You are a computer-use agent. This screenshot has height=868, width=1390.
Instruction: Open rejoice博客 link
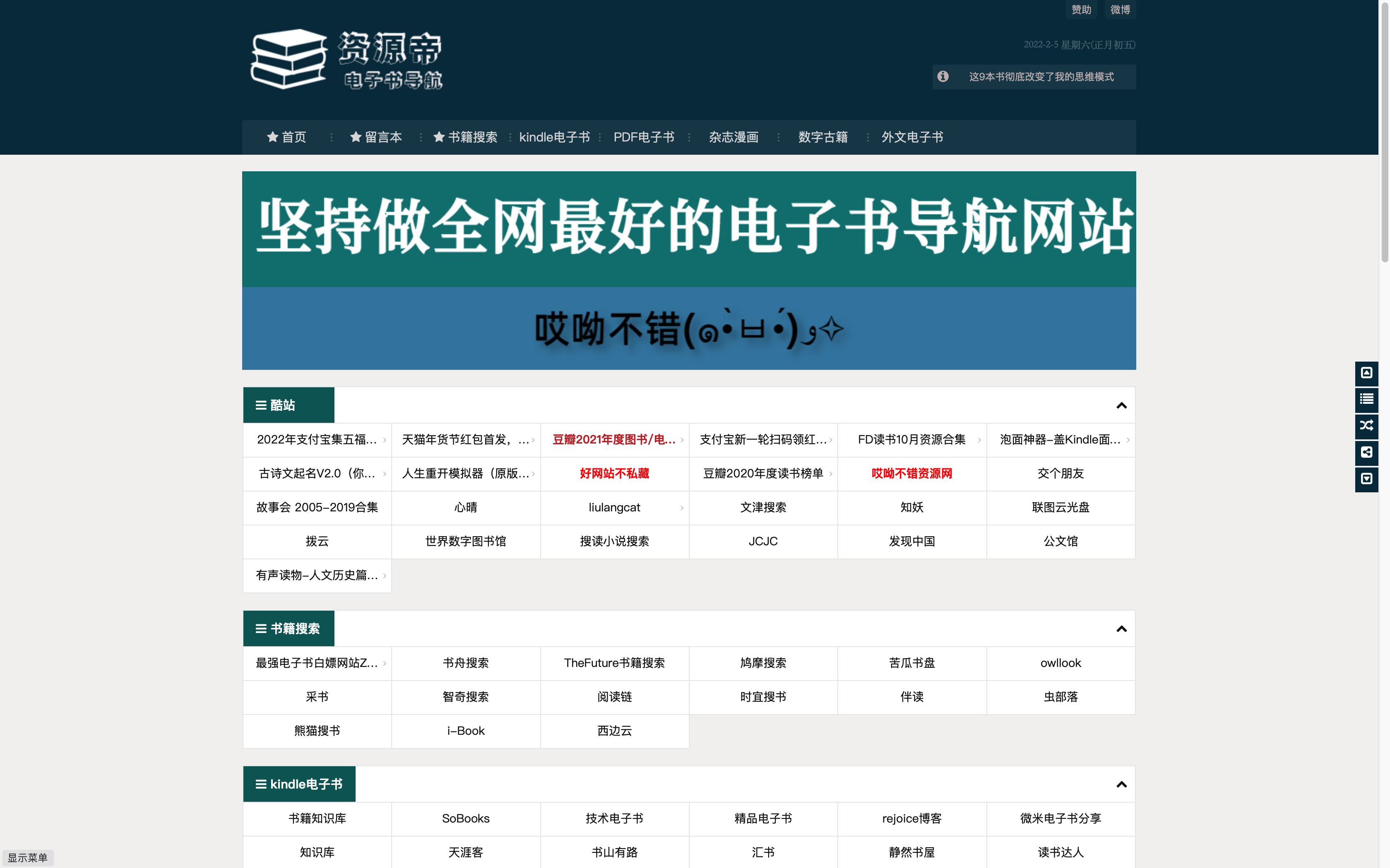point(911,819)
